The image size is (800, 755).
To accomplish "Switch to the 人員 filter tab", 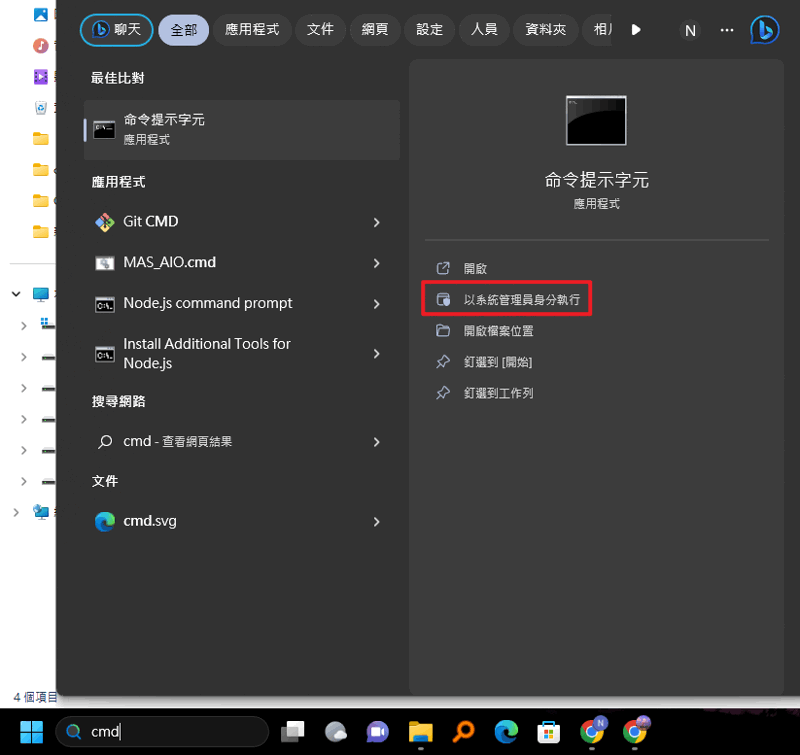I will click(484, 30).
